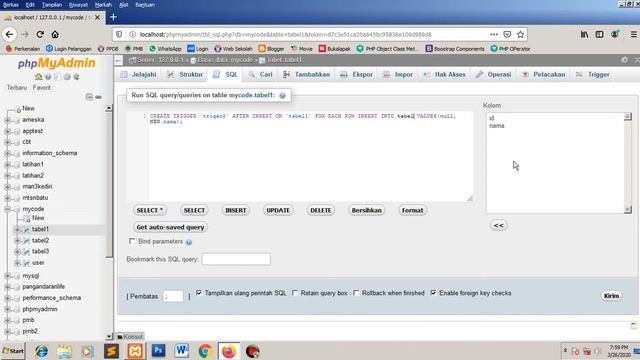640x360 pixels.
Task: Open the Operasi tab
Action: [x=493, y=74]
